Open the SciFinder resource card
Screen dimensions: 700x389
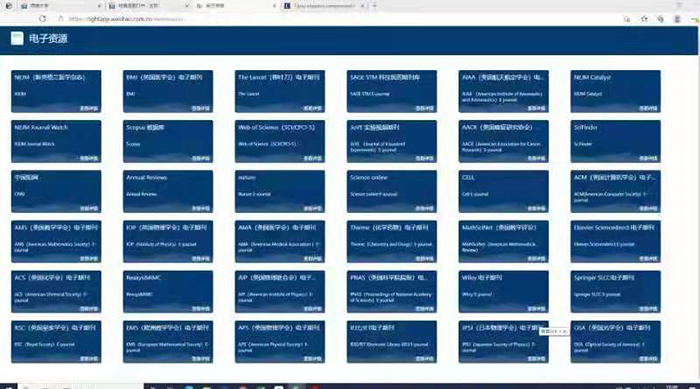click(616, 141)
